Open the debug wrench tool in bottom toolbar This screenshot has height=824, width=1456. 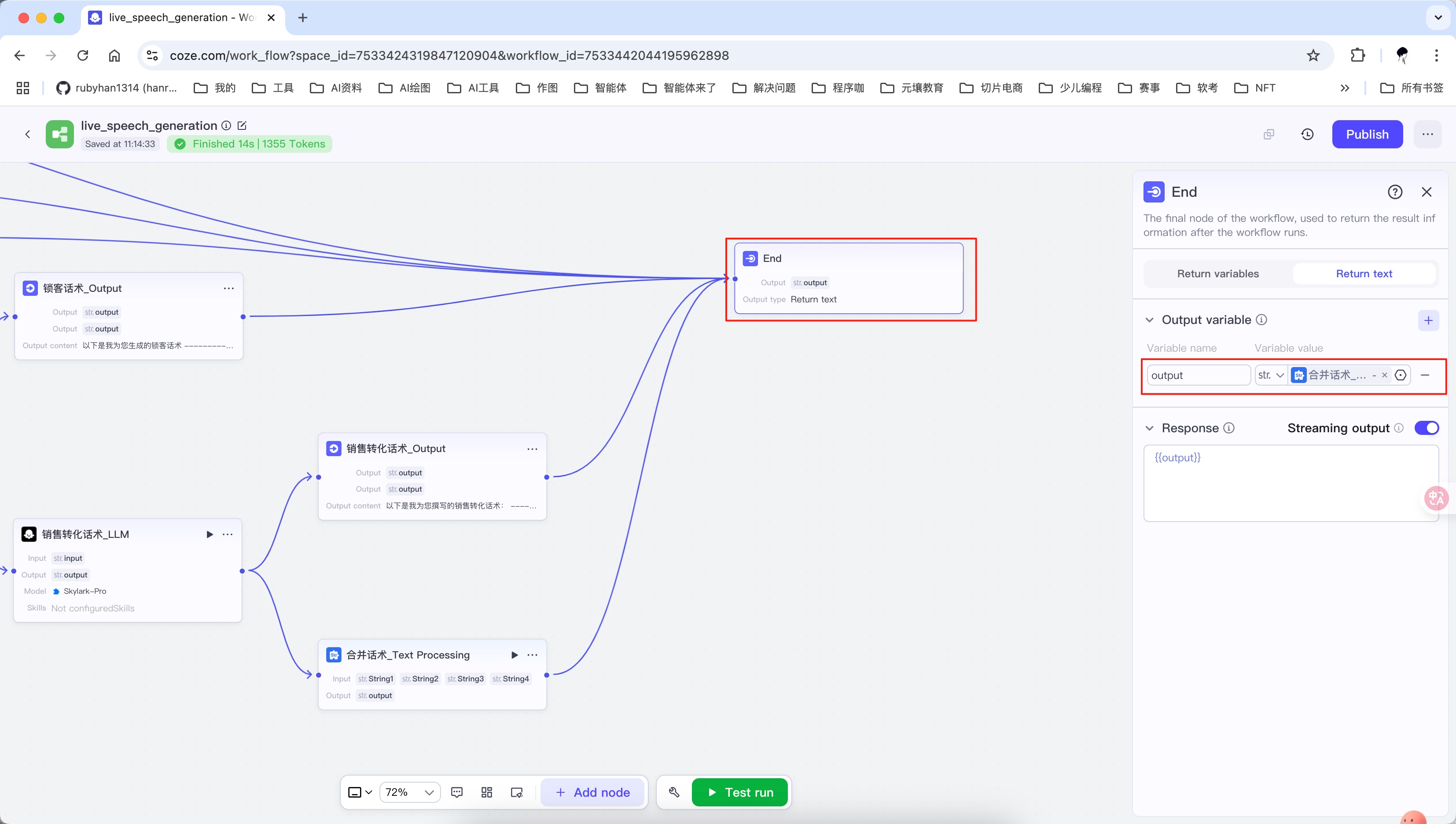pos(674,792)
